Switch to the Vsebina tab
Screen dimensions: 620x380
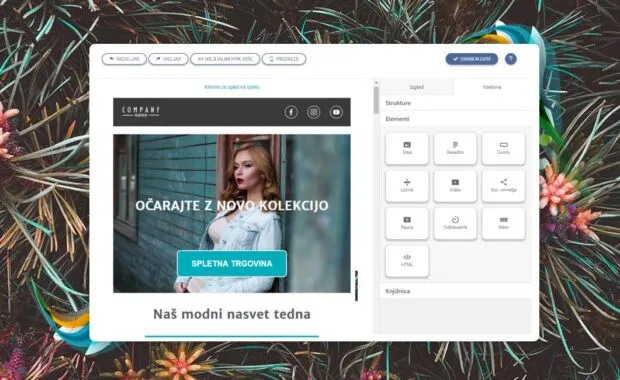pos(492,87)
